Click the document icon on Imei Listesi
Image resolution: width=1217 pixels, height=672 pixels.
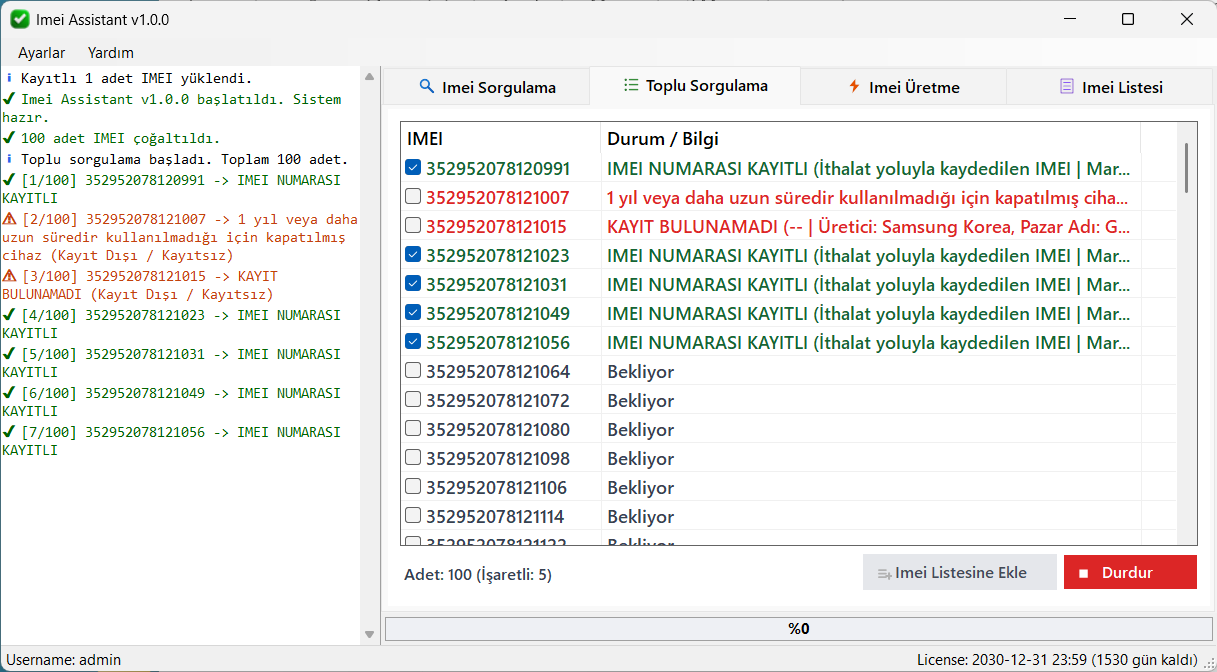[x=1067, y=86]
